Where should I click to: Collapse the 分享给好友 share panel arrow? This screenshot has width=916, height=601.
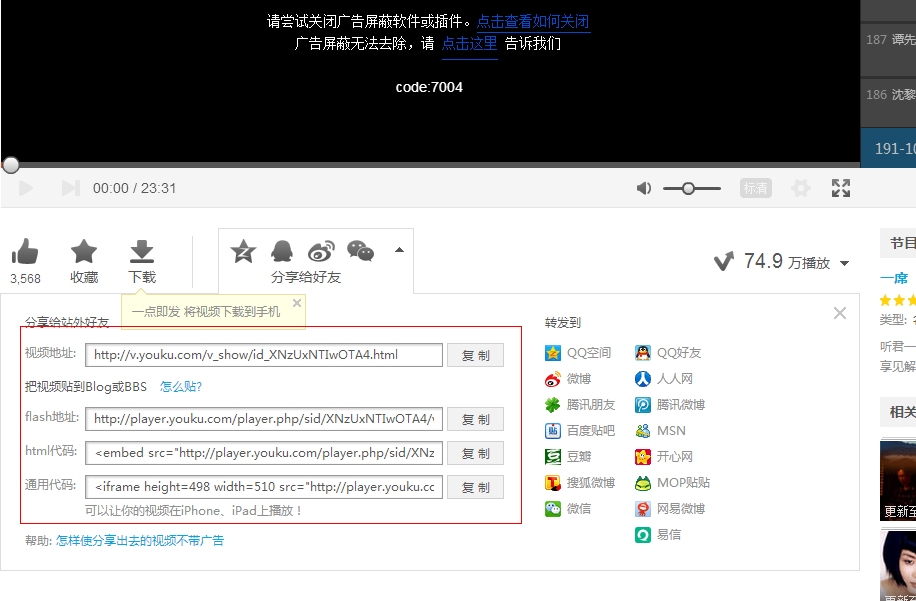pos(400,250)
